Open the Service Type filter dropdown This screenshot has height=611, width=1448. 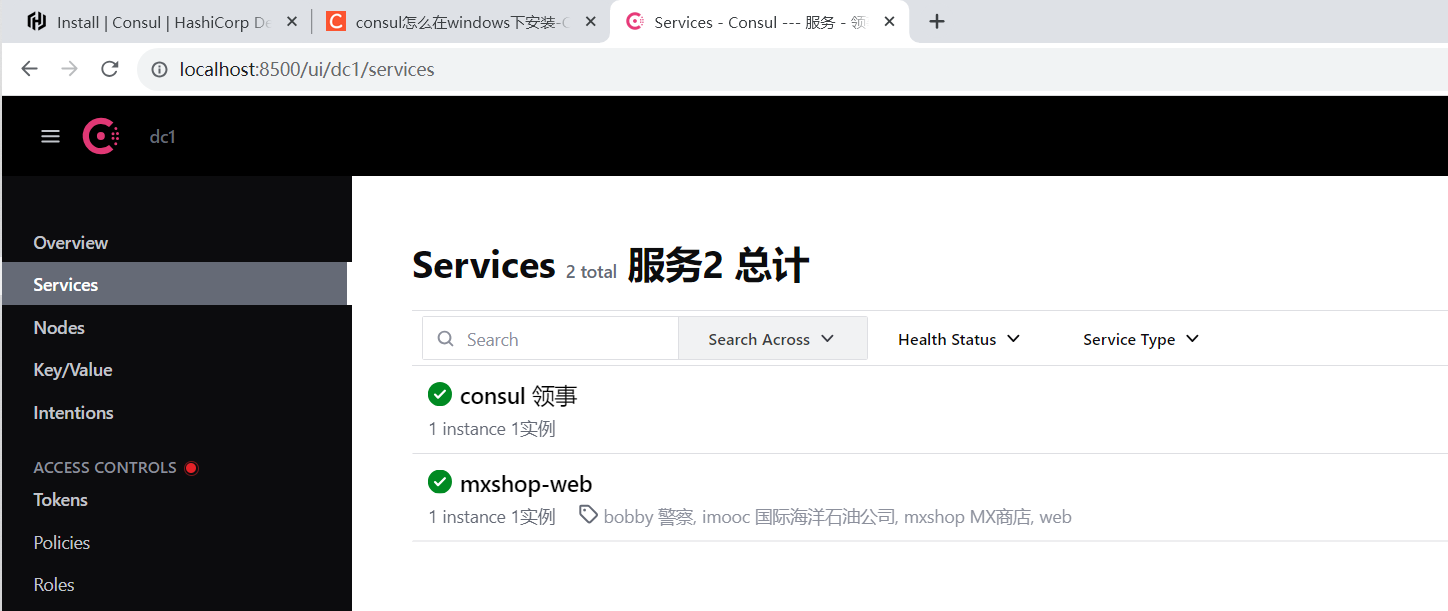tap(1140, 339)
